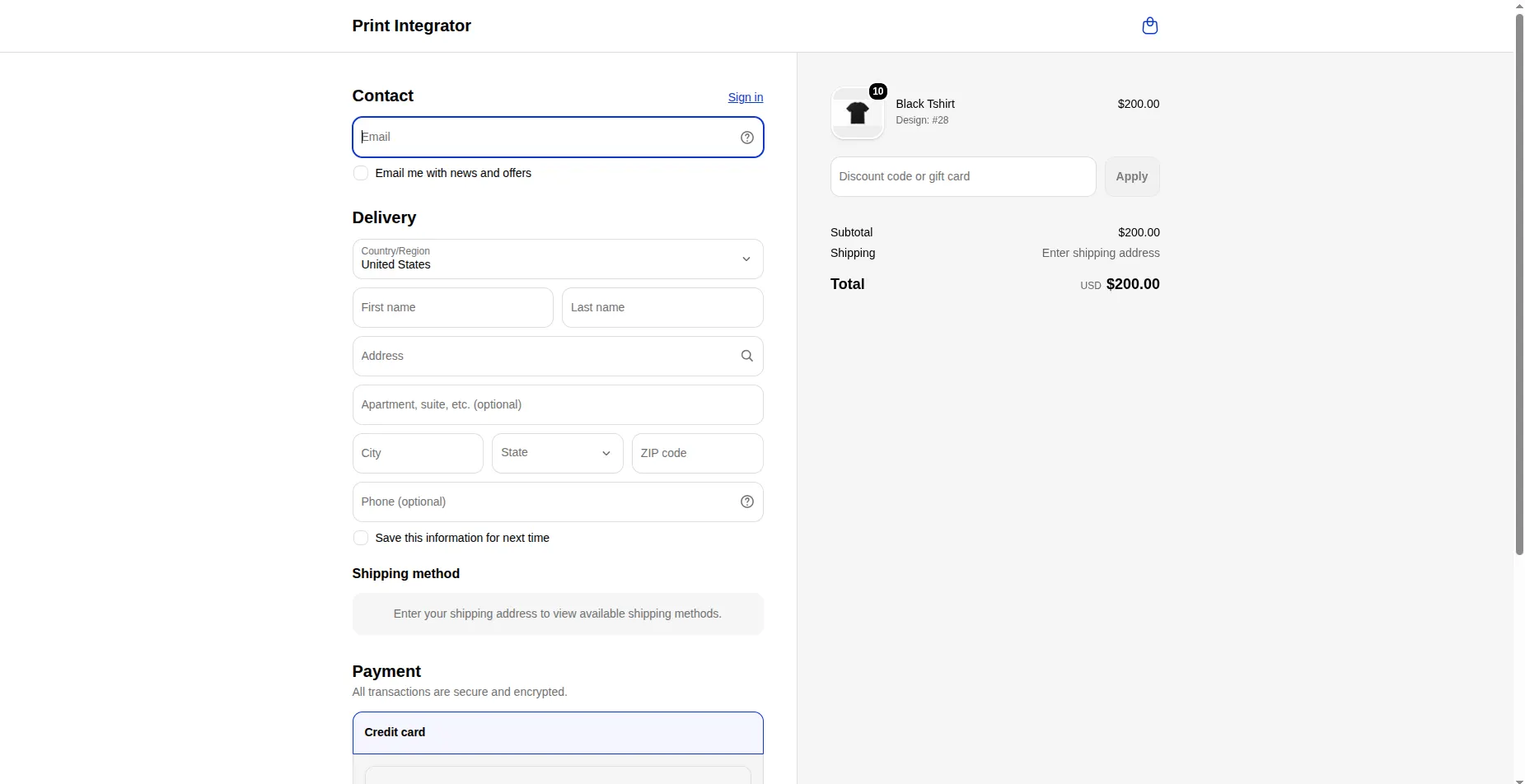Viewport: 1525px width, 784px height.
Task: Click the Black Tshirt product thumbnail
Action: (857, 113)
